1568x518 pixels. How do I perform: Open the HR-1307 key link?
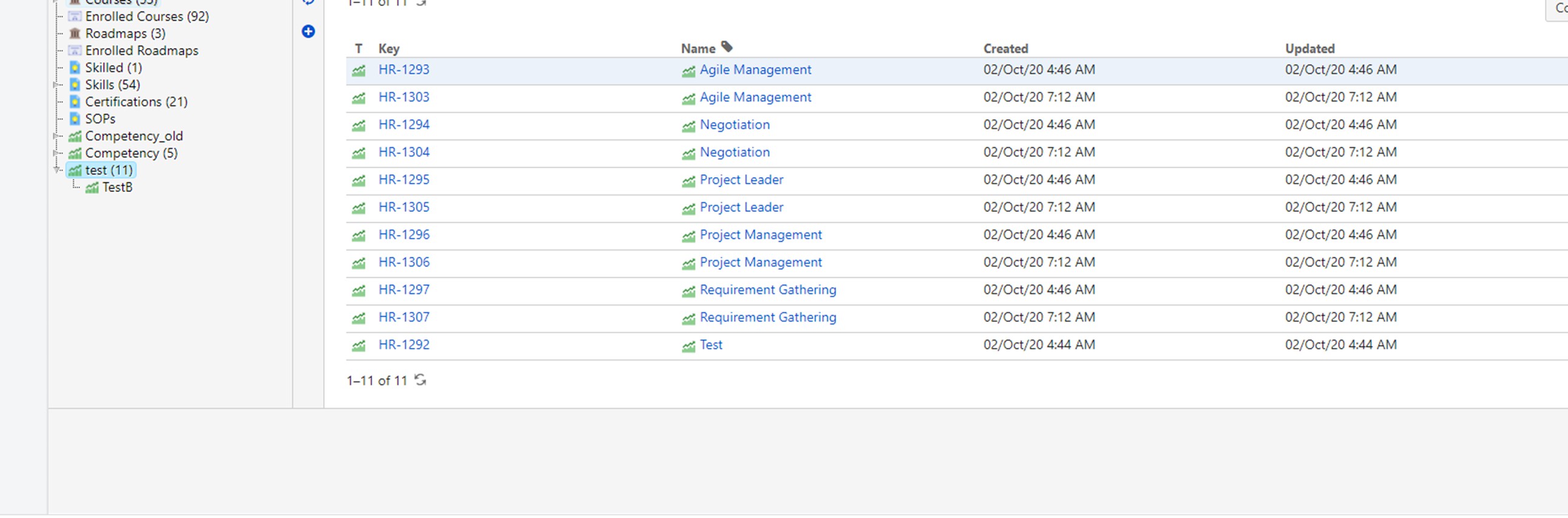pyautogui.click(x=404, y=317)
